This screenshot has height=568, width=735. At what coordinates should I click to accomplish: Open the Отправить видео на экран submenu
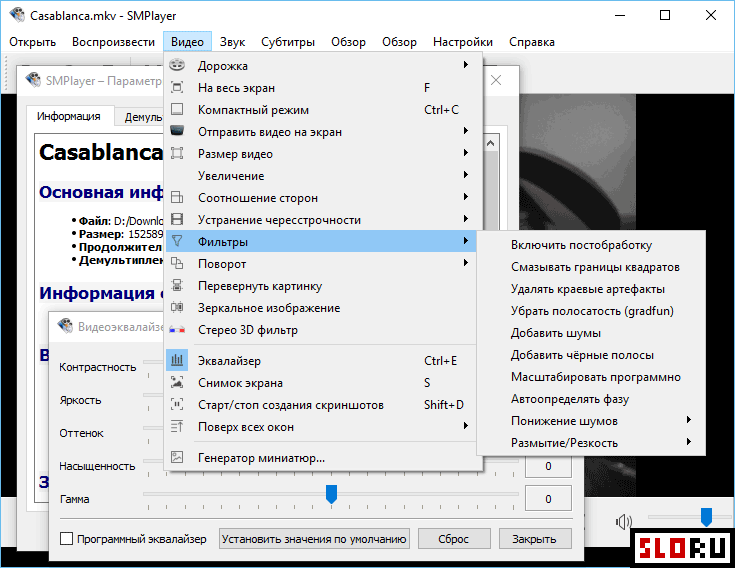pos(321,132)
